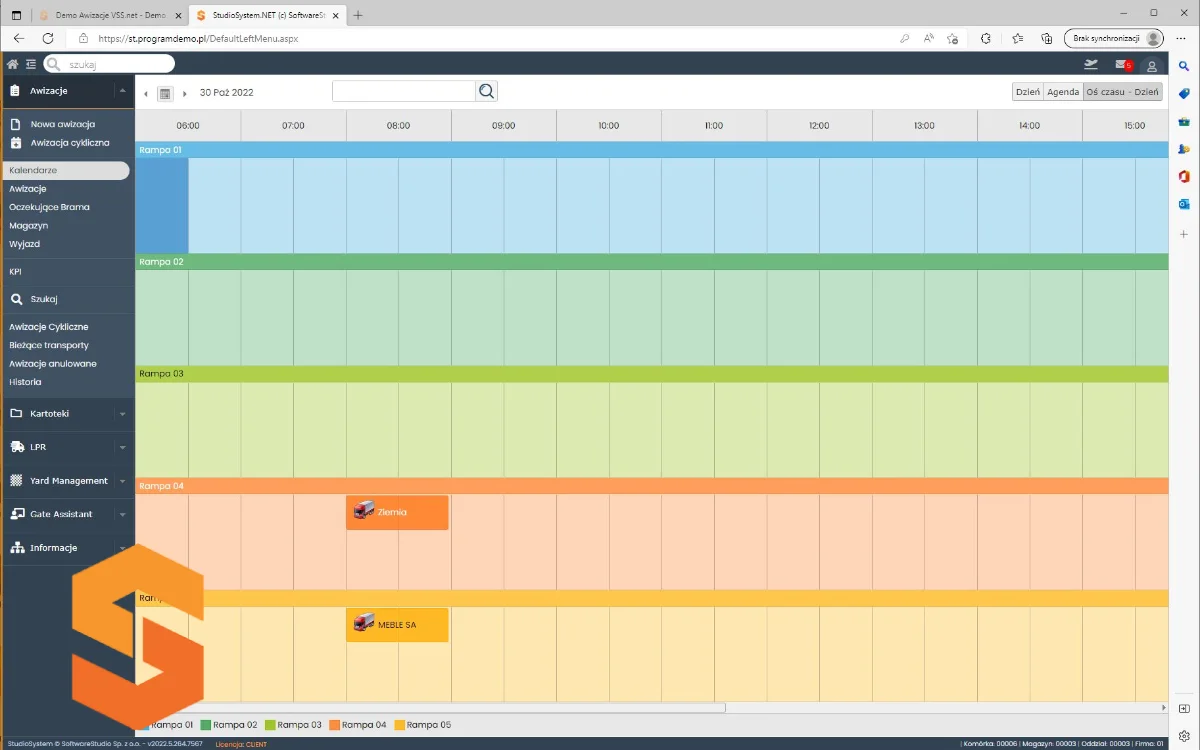Viewport: 1200px width, 750px height.
Task: Go to next day arrow
Action: [x=185, y=93]
